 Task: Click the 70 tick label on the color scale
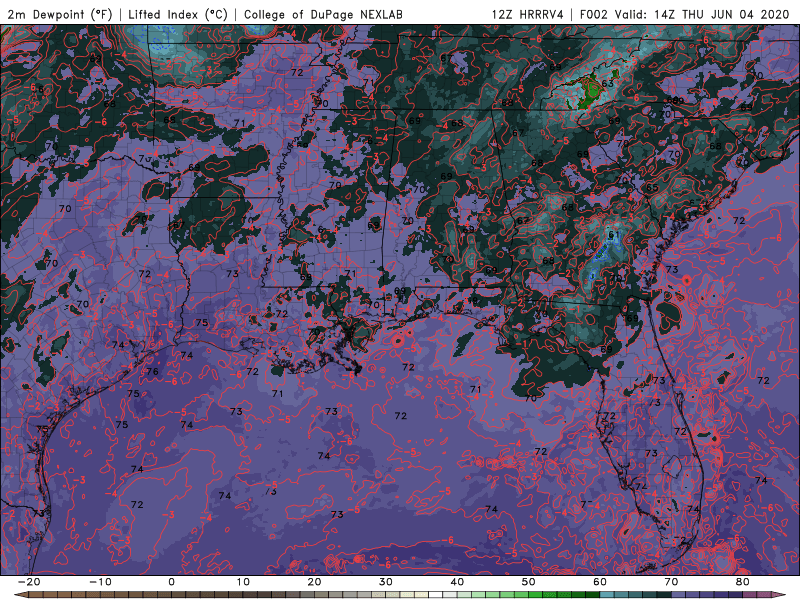click(671, 582)
